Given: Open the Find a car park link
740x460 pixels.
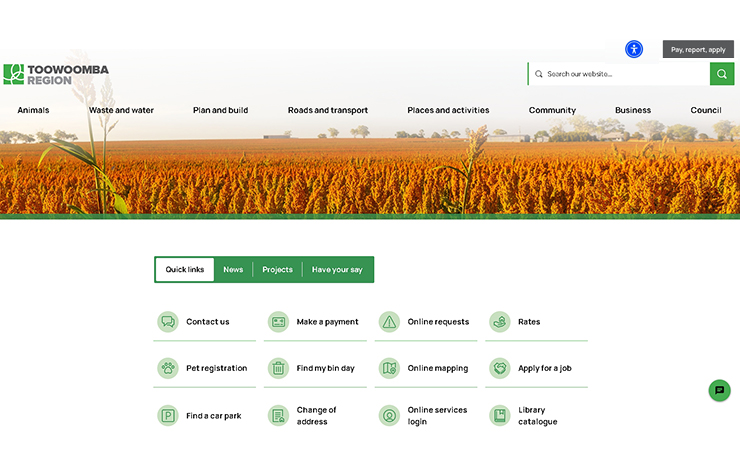Looking at the screenshot, I should 214,416.
